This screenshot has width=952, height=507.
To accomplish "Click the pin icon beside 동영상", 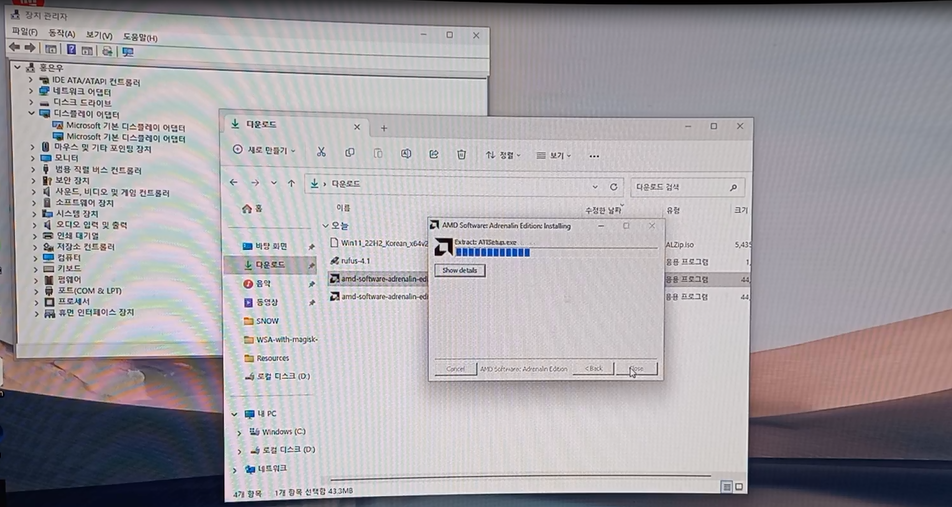I will coord(311,302).
